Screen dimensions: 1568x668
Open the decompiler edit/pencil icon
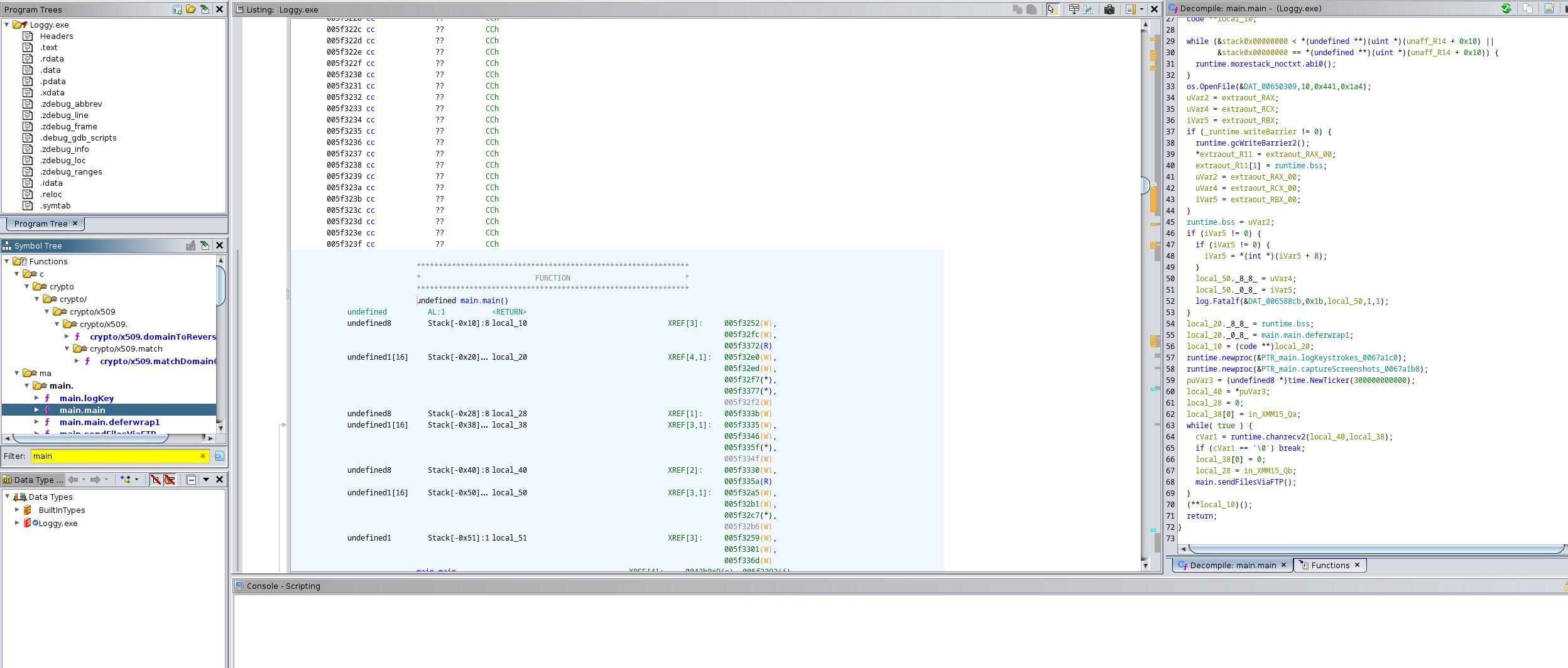(x=1549, y=8)
